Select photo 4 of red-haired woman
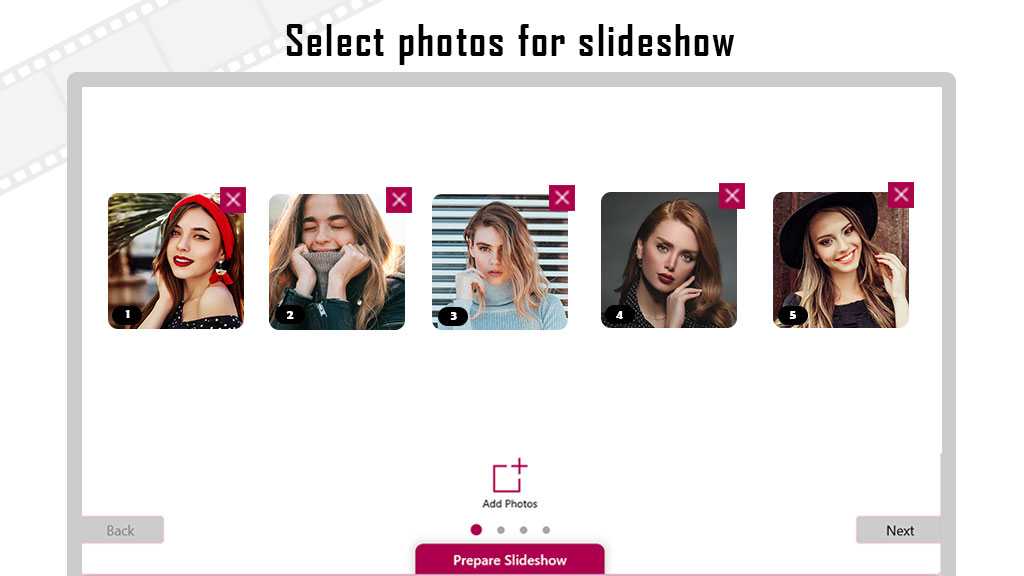The width and height of the screenshot is (1024, 576). pyautogui.click(x=669, y=260)
